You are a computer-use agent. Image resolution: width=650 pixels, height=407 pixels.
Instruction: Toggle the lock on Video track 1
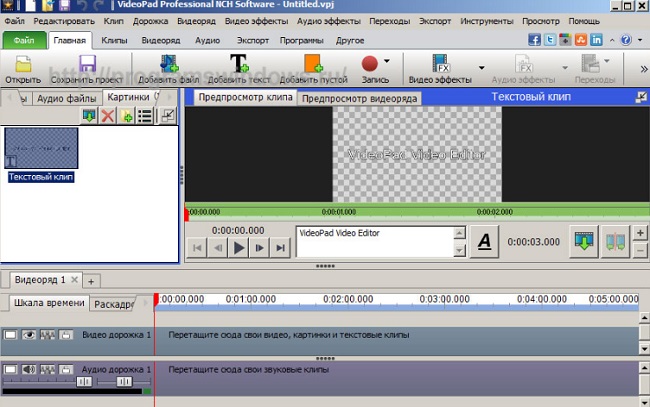tap(64, 334)
